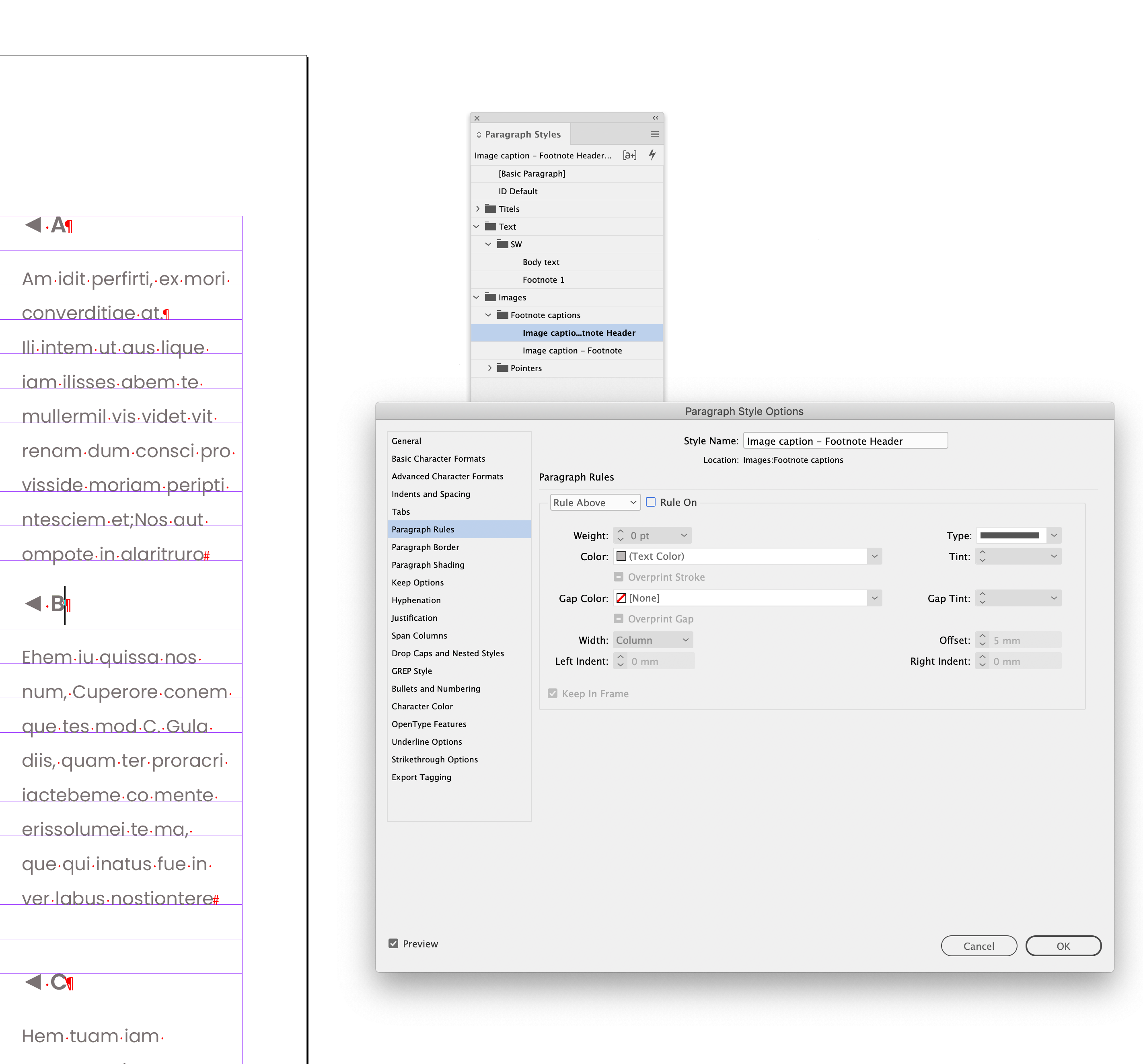
Task: Click the rule Type line swatch
Action: [1010, 535]
